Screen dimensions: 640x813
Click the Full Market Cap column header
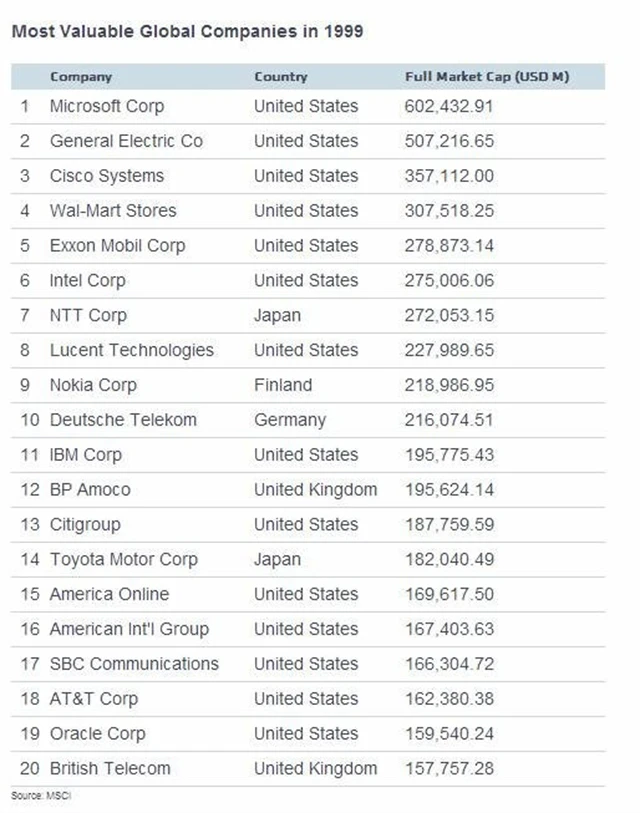tap(487, 77)
